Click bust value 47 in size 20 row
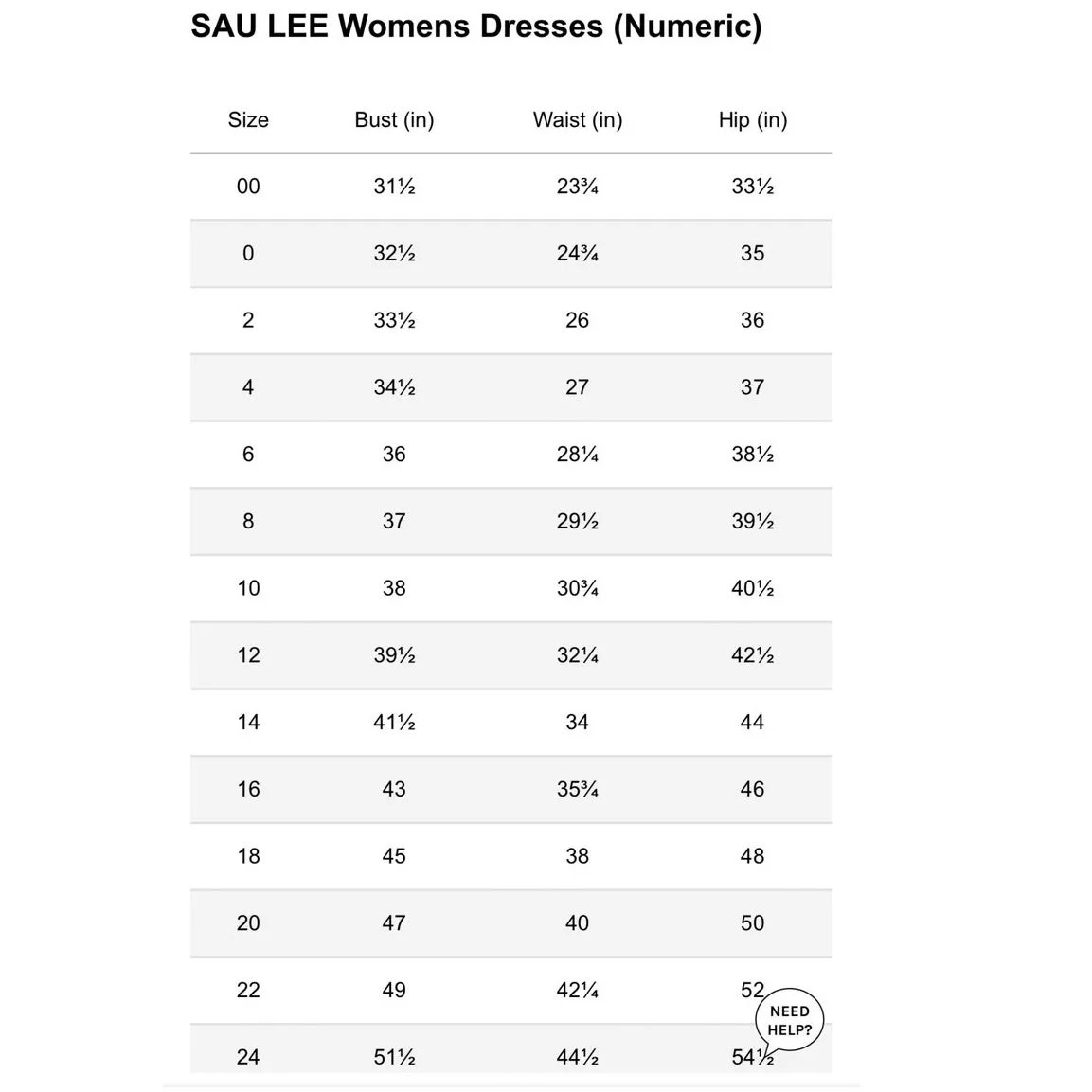1092x1092 pixels. click(x=394, y=923)
